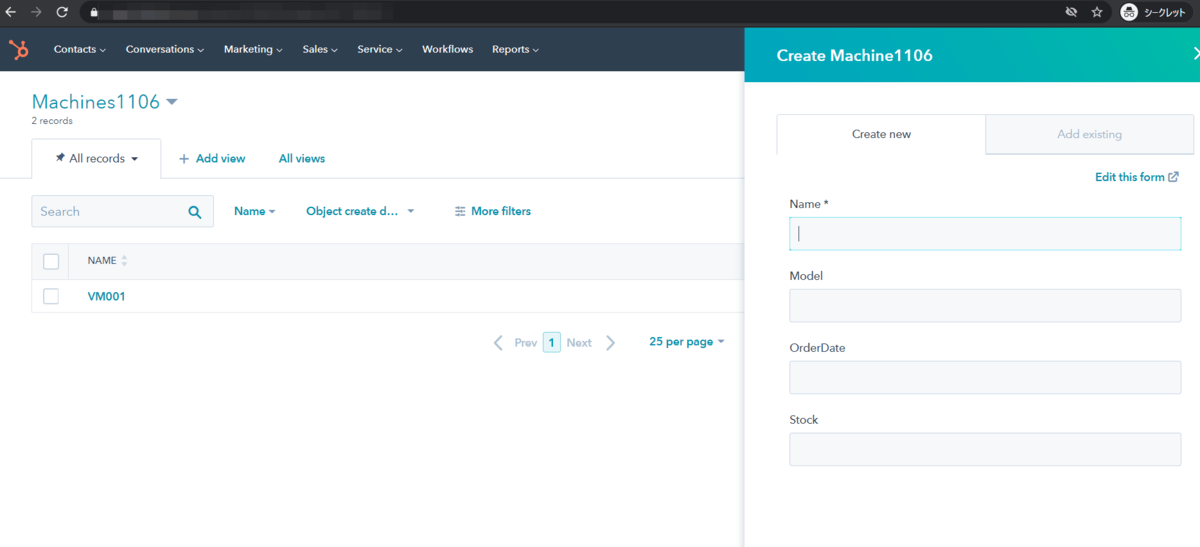Open the Edit this form link
The height and width of the screenshot is (547, 1200).
pyautogui.click(x=1137, y=177)
